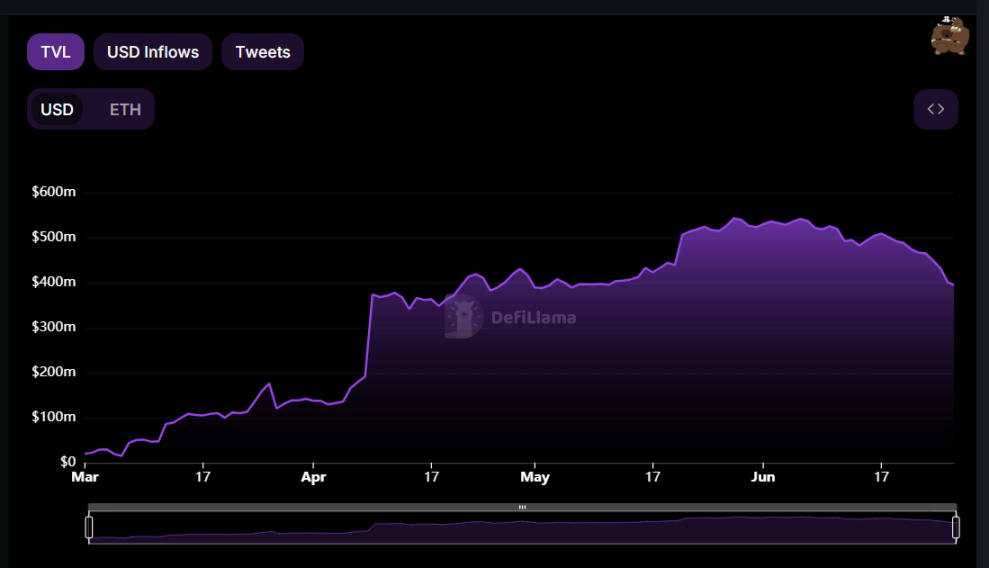The image size is (989, 568).
Task: Switch to USD Inflows chart
Action: coord(153,52)
